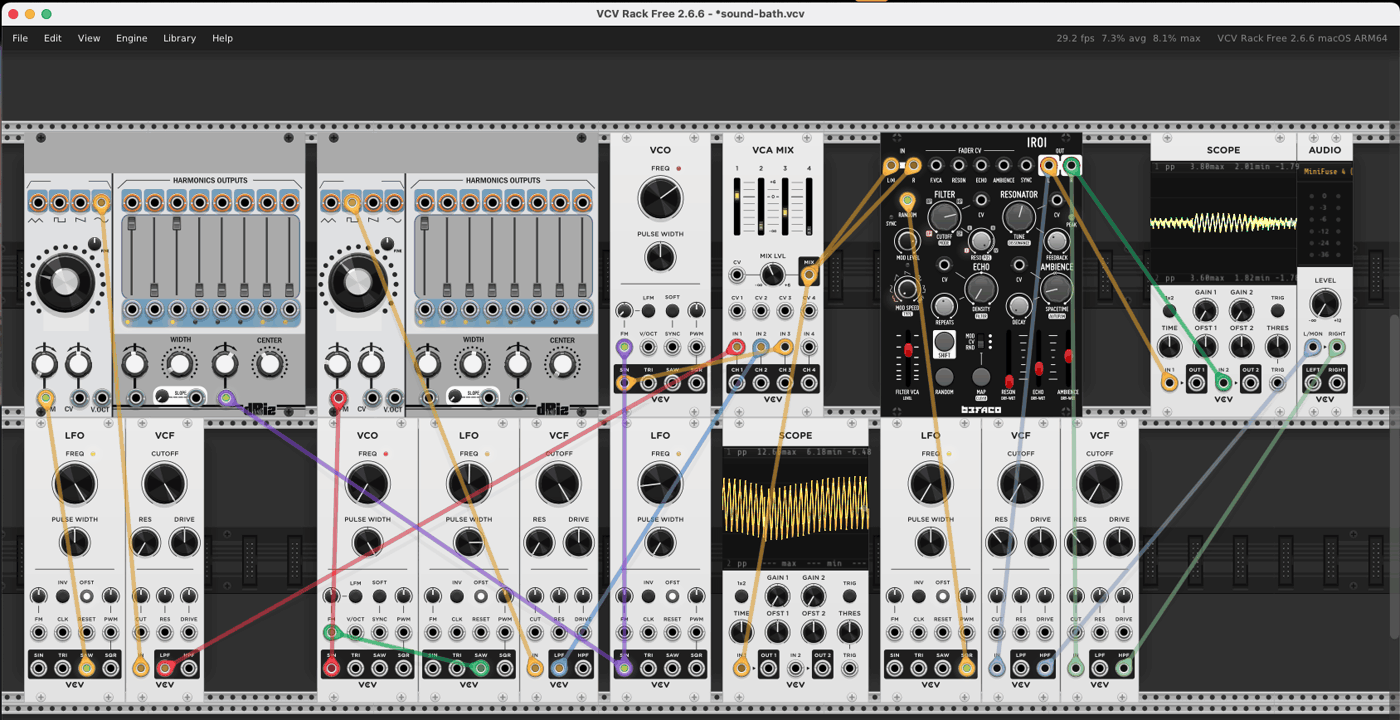Open the Library menu

(179, 38)
